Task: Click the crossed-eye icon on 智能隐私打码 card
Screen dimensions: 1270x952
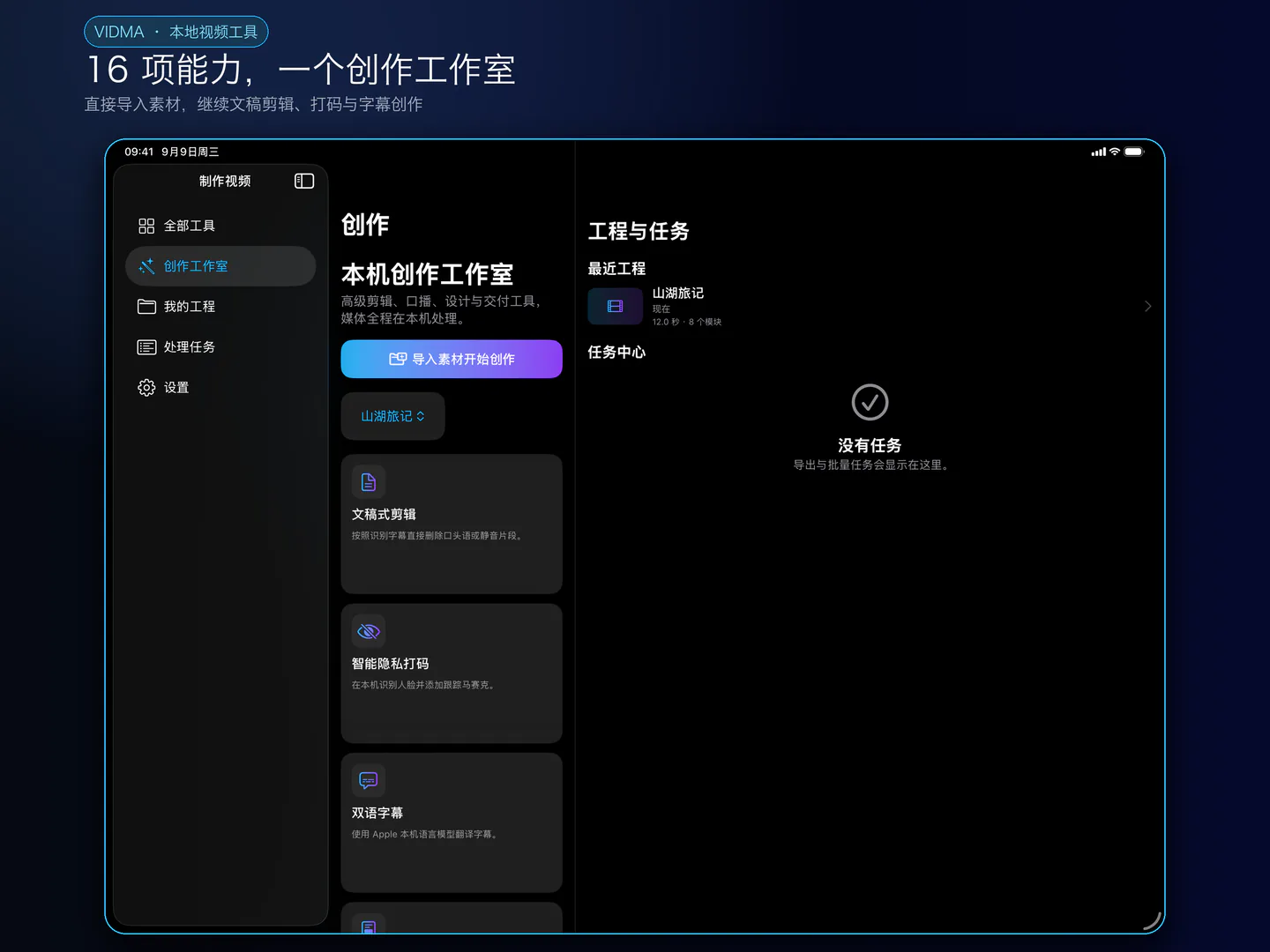Action: click(369, 631)
